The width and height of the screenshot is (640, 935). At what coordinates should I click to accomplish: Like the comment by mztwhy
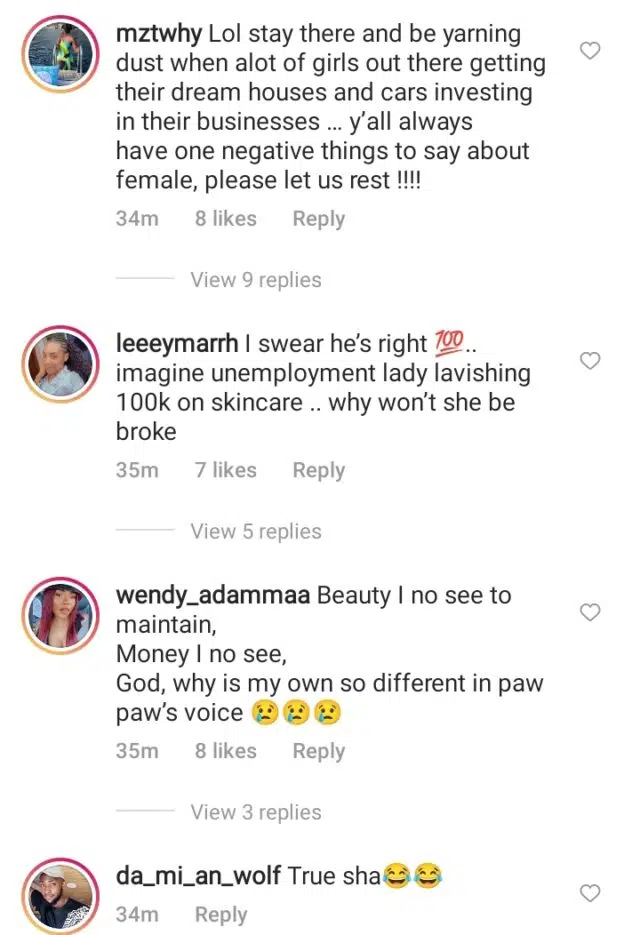click(590, 50)
